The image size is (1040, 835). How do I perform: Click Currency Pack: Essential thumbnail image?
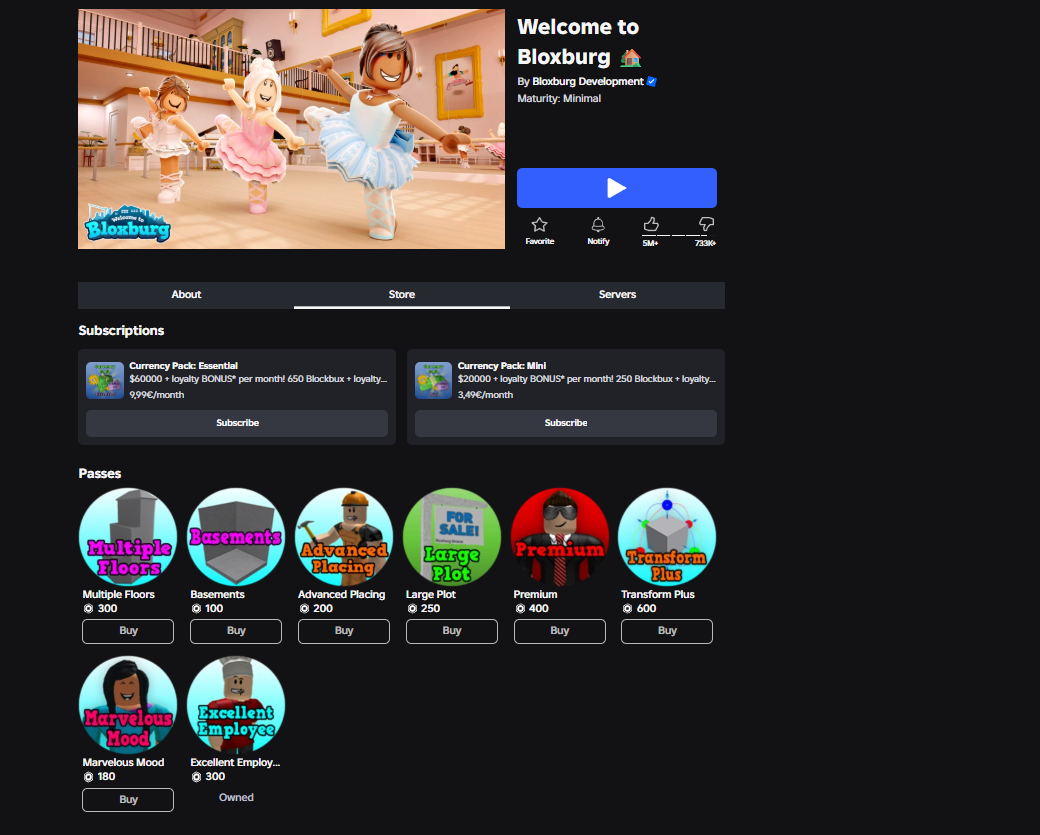click(x=105, y=380)
